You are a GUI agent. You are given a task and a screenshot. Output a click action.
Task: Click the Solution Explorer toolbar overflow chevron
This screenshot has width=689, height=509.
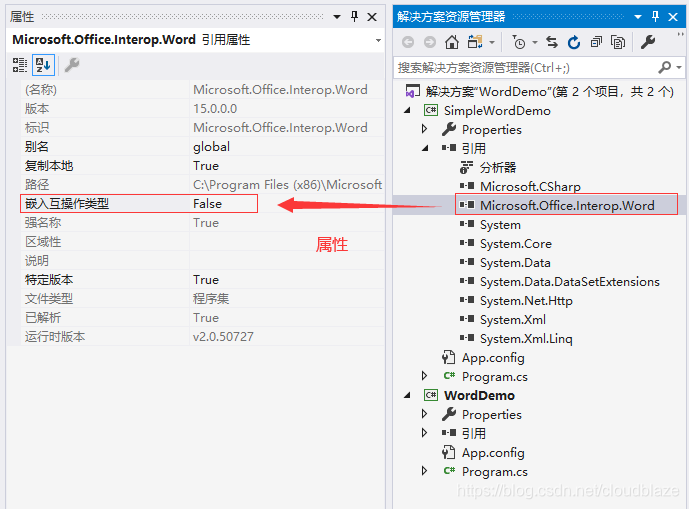coord(680,34)
